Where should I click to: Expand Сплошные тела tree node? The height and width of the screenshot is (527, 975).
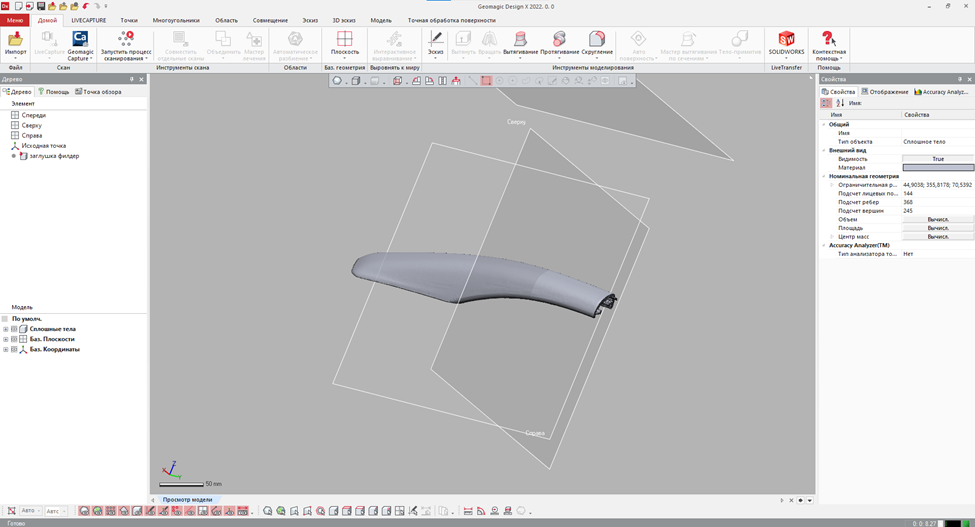[6, 329]
